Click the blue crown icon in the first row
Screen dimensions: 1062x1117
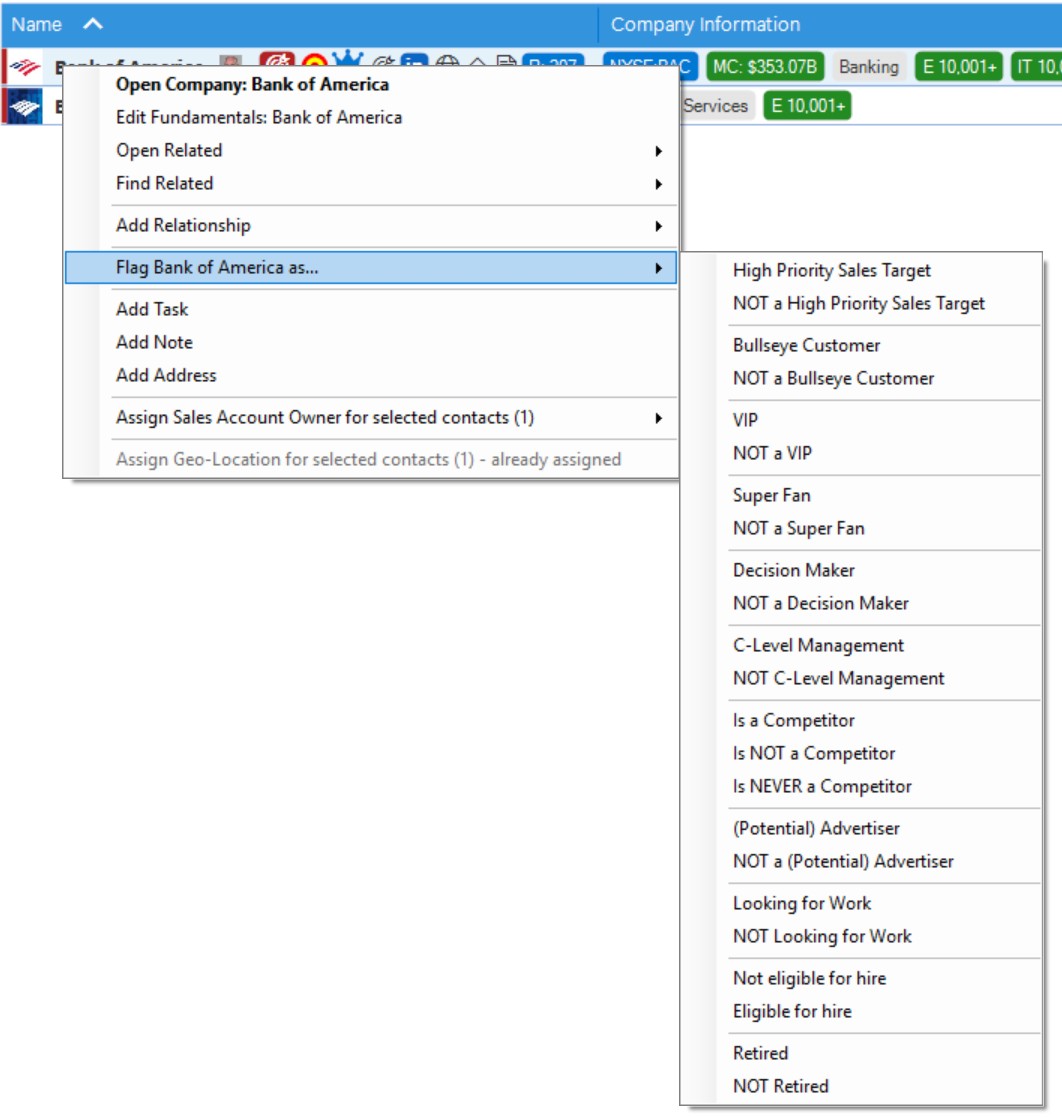click(348, 59)
